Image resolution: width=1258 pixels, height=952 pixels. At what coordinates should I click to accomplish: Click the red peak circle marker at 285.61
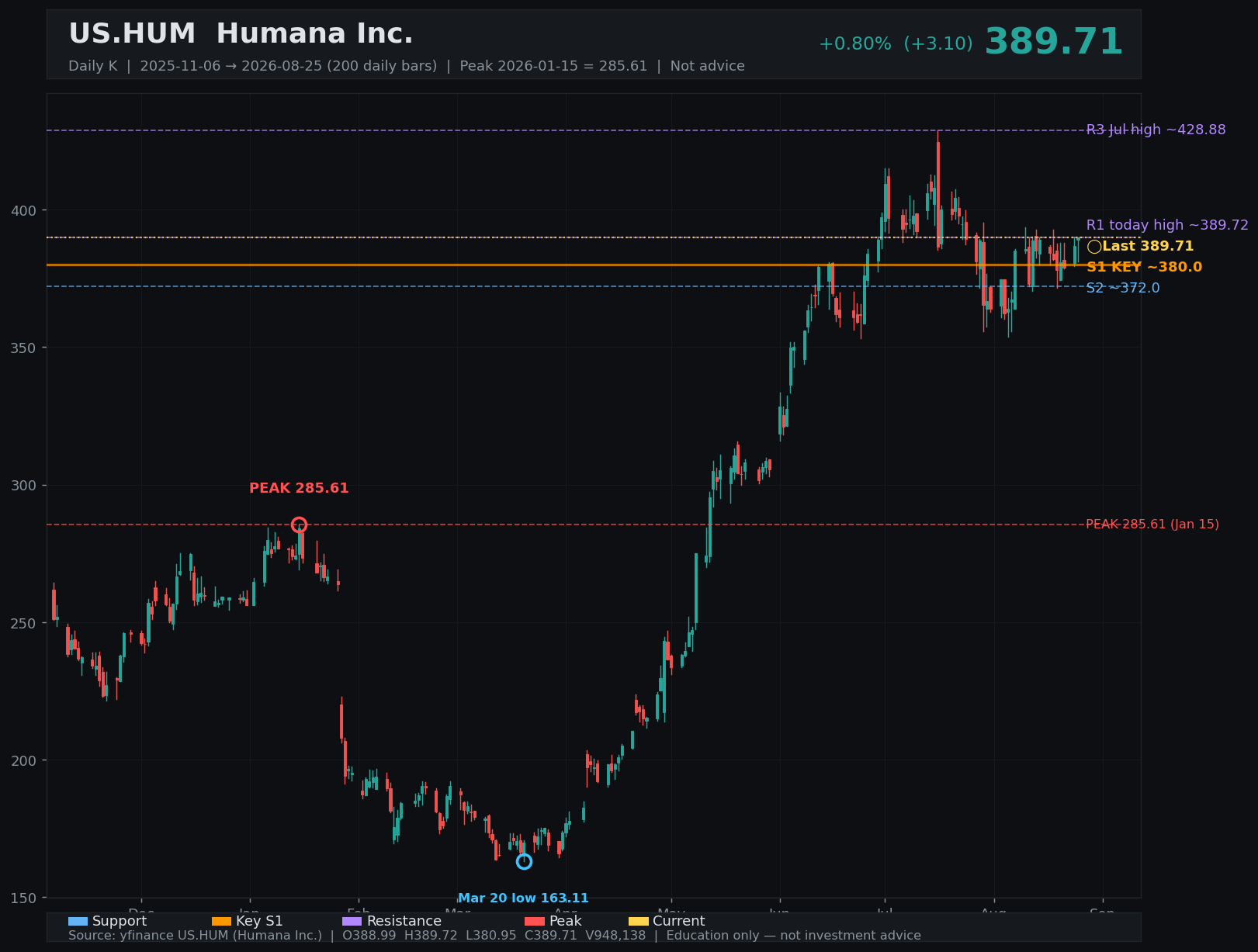(299, 525)
